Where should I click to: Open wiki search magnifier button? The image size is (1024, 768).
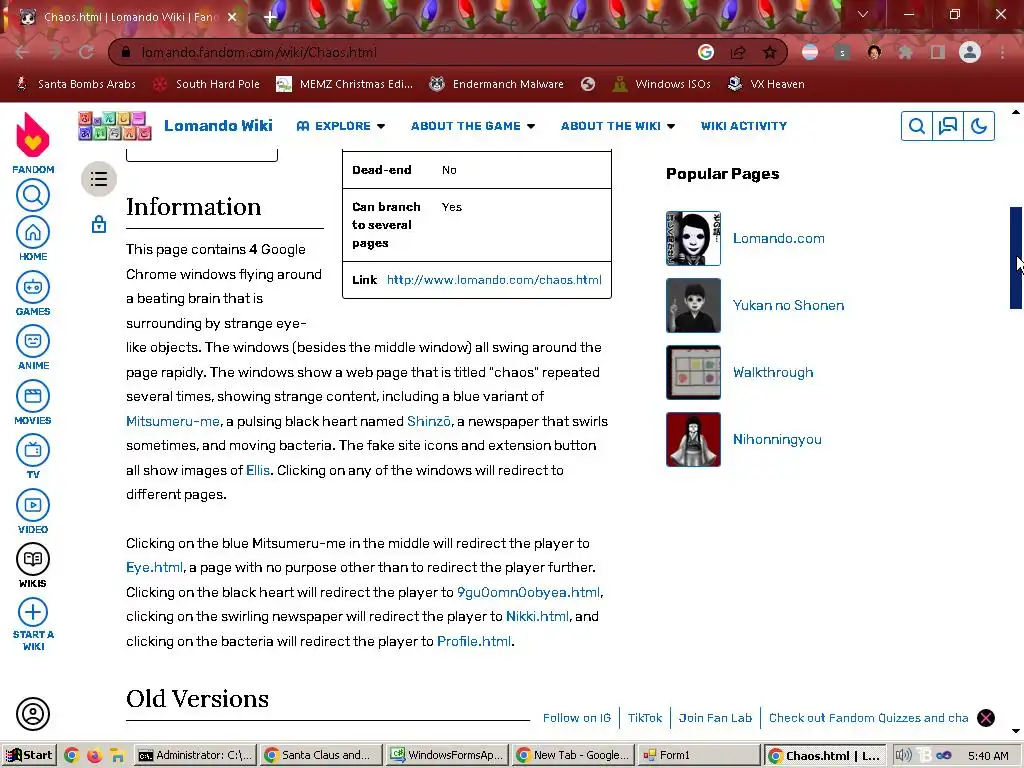[x=917, y=126]
